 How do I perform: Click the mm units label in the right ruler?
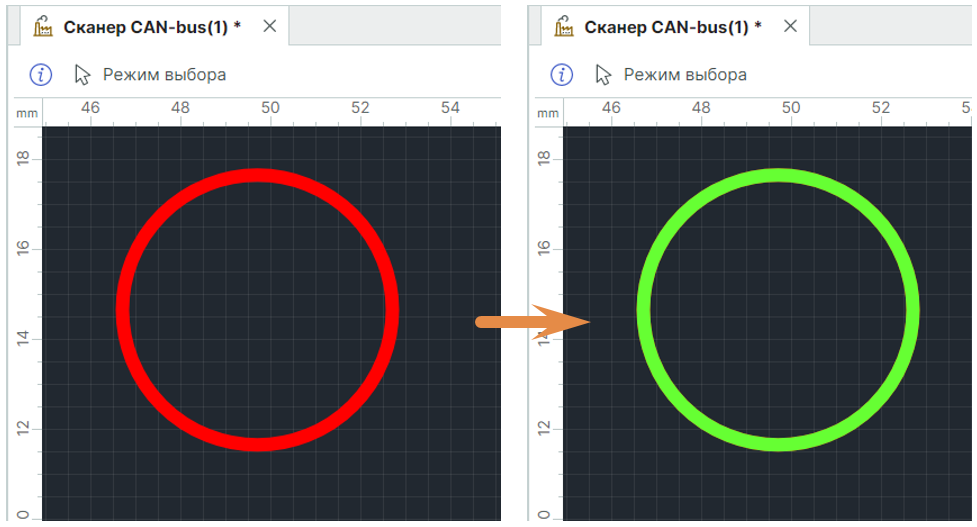[548, 113]
